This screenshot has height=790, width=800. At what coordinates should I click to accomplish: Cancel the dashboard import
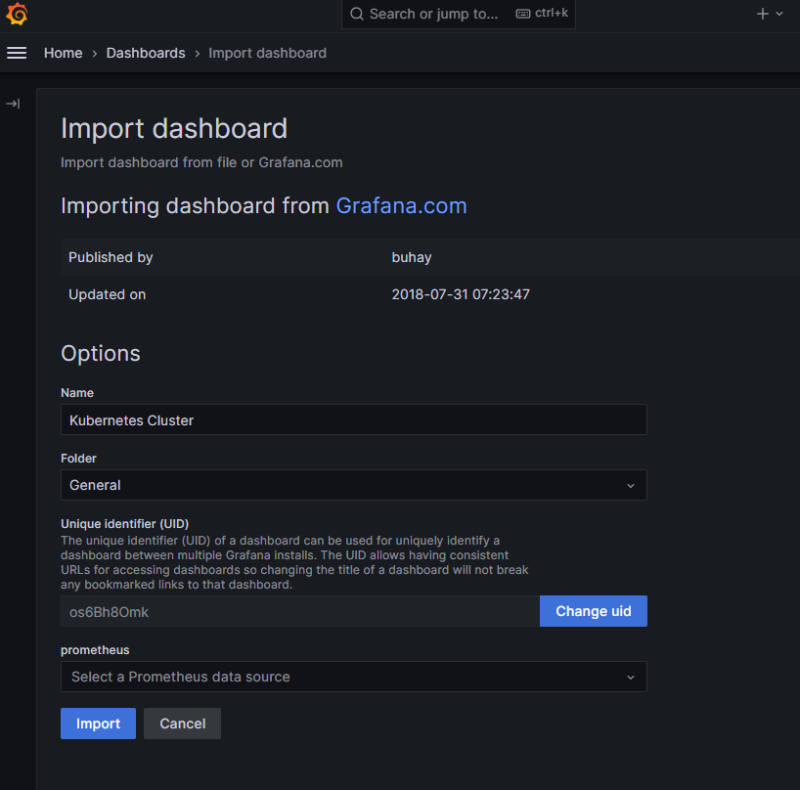tap(182, 724)
